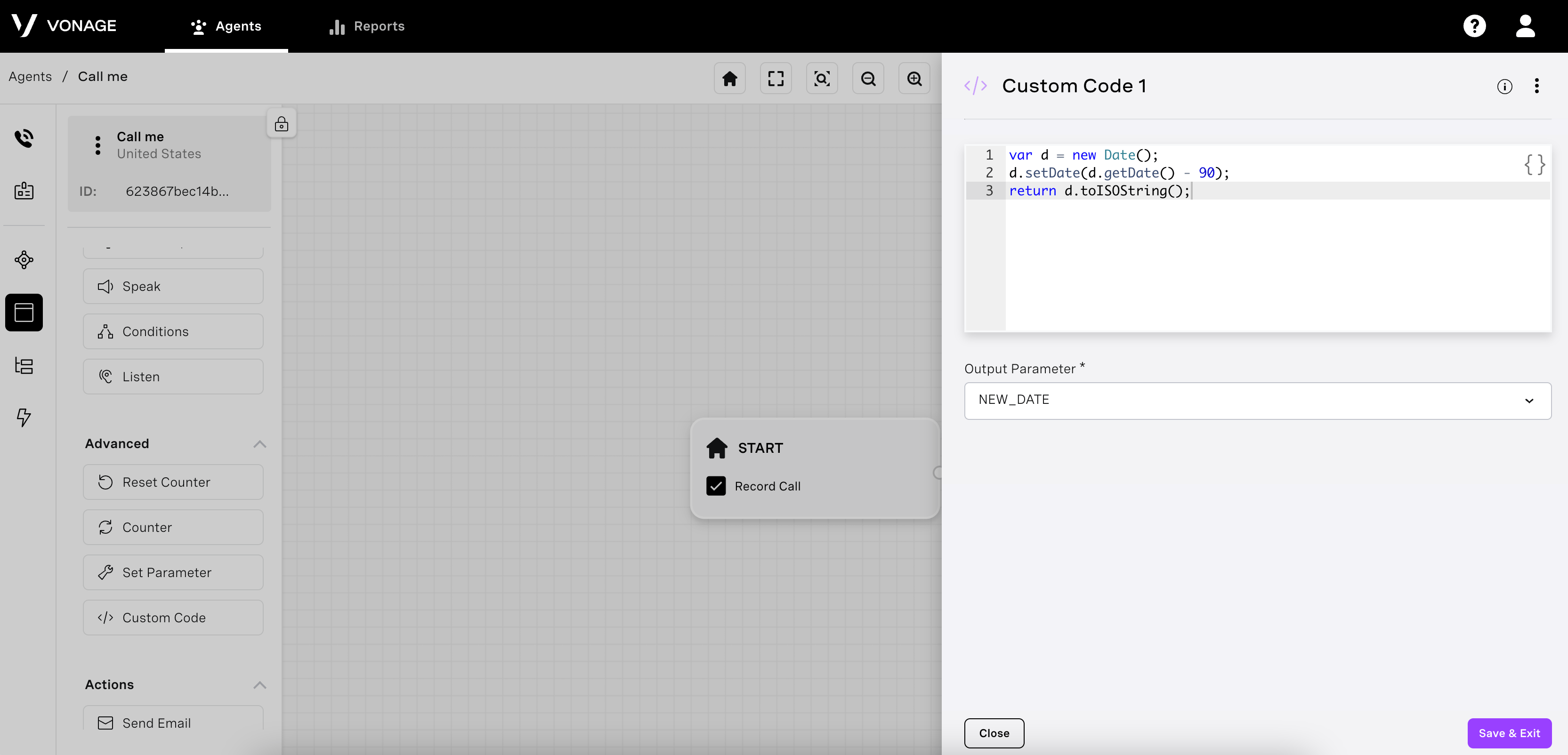Toggle fullscreen canvas view

776,79
